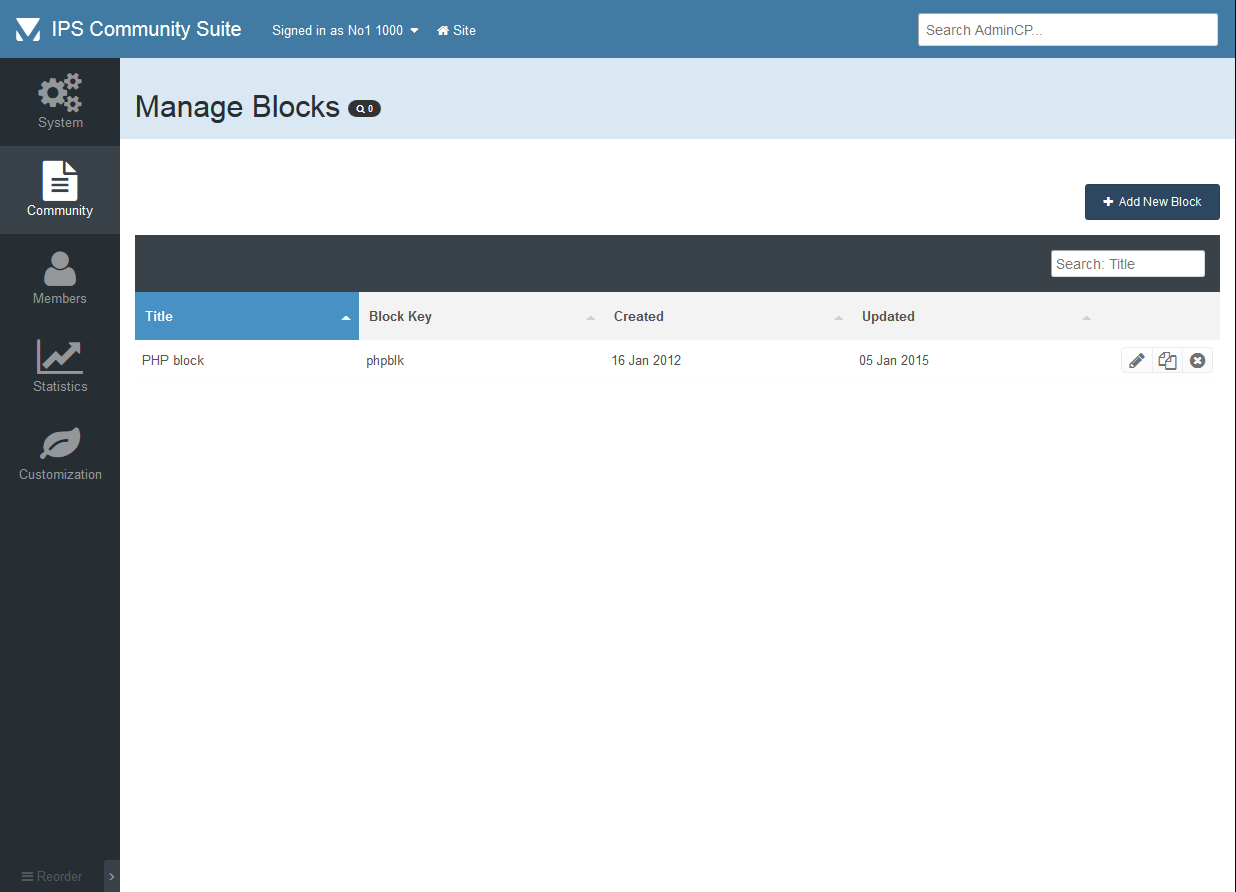Expand the sidebar using the chevron arrow
1236x892 pixels.
coord(112,876)
